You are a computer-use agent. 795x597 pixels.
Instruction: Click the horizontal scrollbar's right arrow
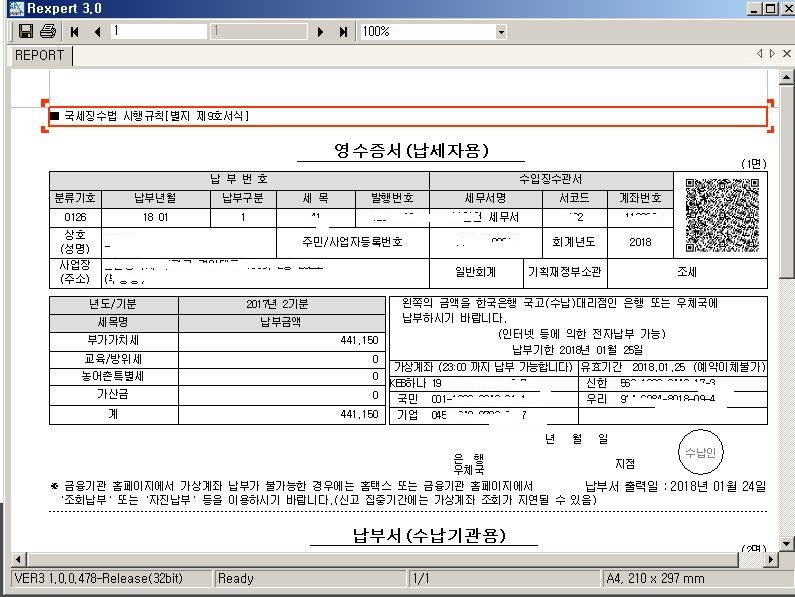(771, 557)
